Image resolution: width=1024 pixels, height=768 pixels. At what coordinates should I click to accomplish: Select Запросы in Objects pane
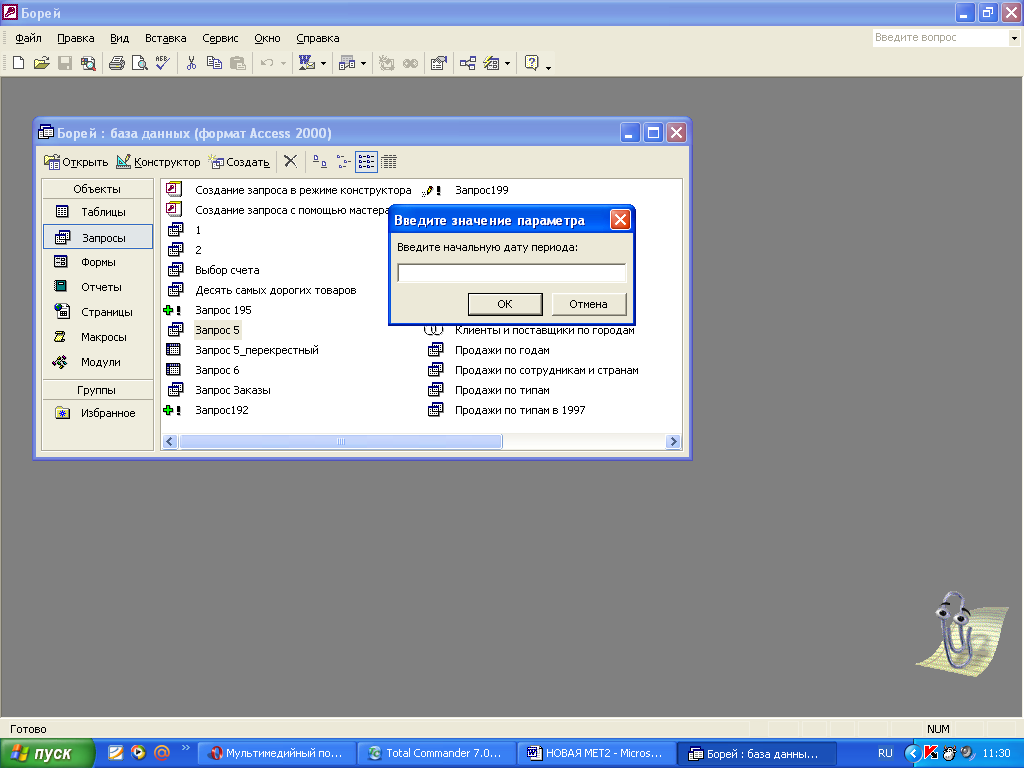pos(98,237)
